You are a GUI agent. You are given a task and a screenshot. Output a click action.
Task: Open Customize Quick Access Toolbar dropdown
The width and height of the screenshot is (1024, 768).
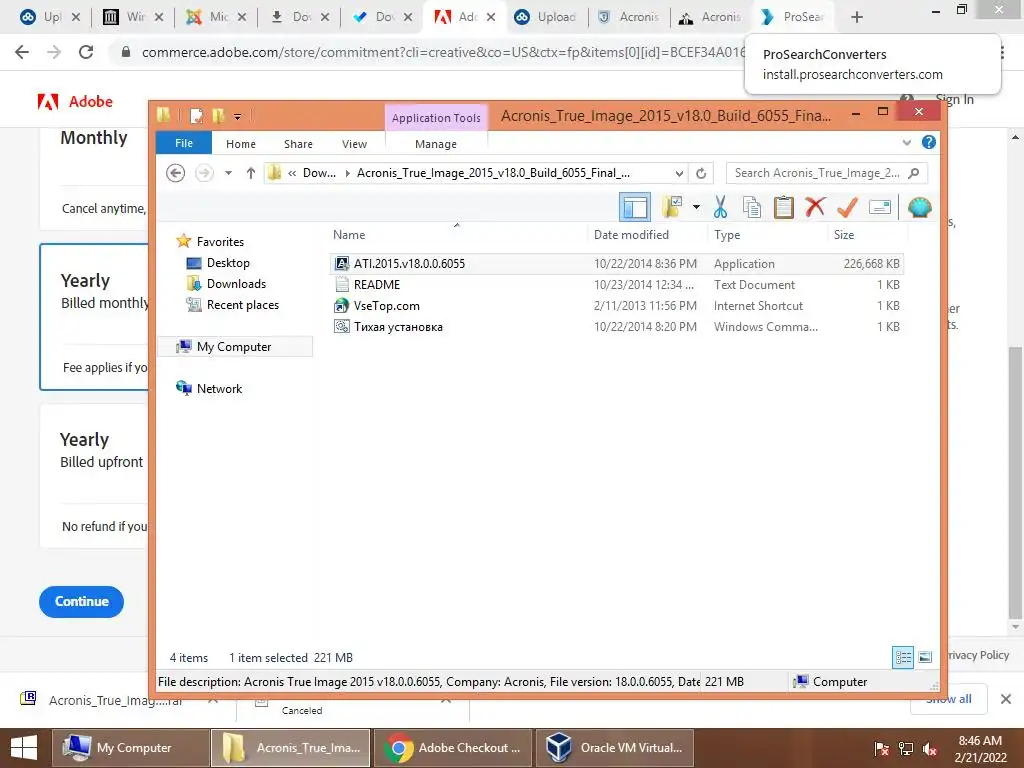coord(238,117)
